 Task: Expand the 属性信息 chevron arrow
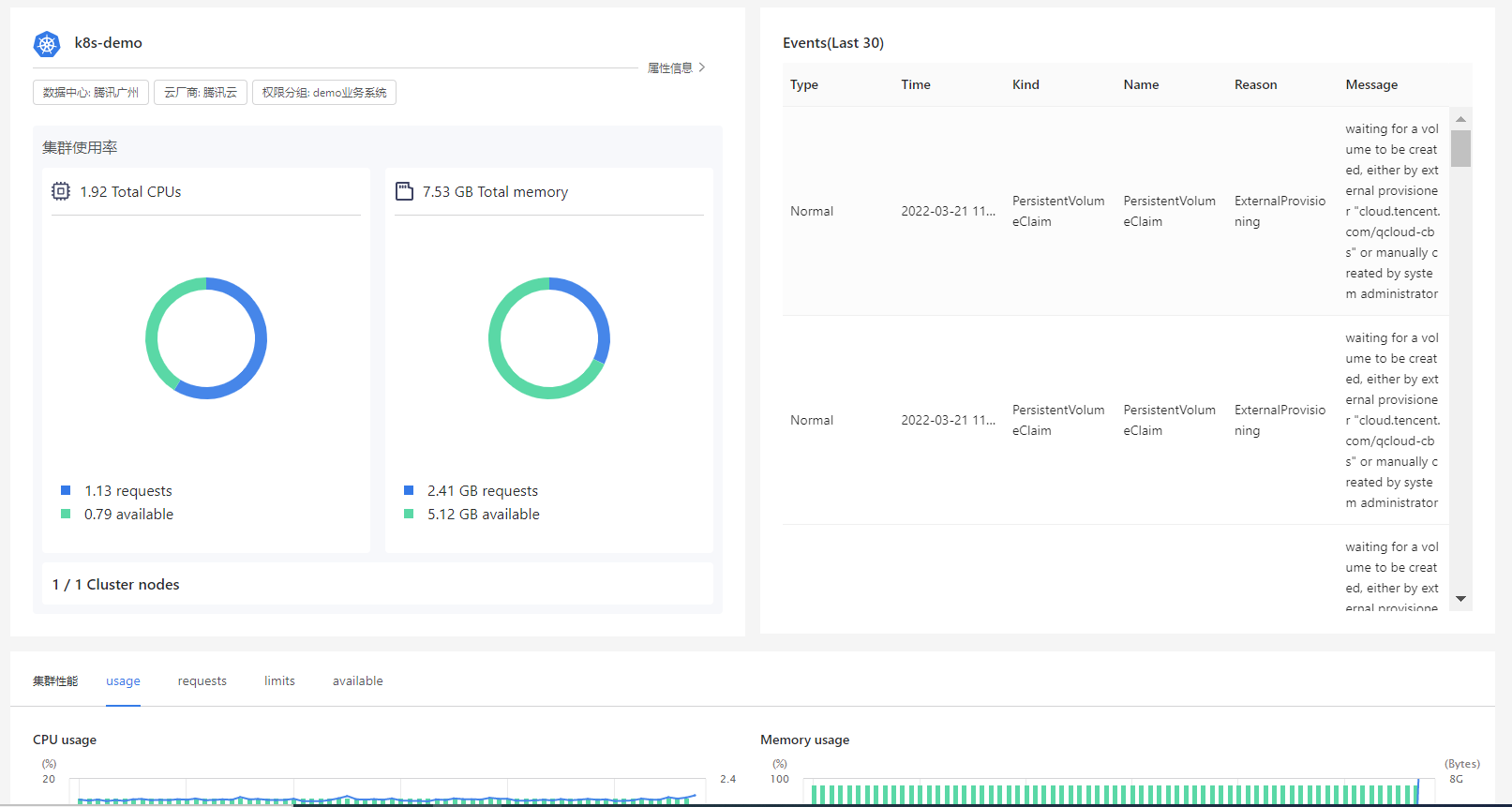coord(702,67)
